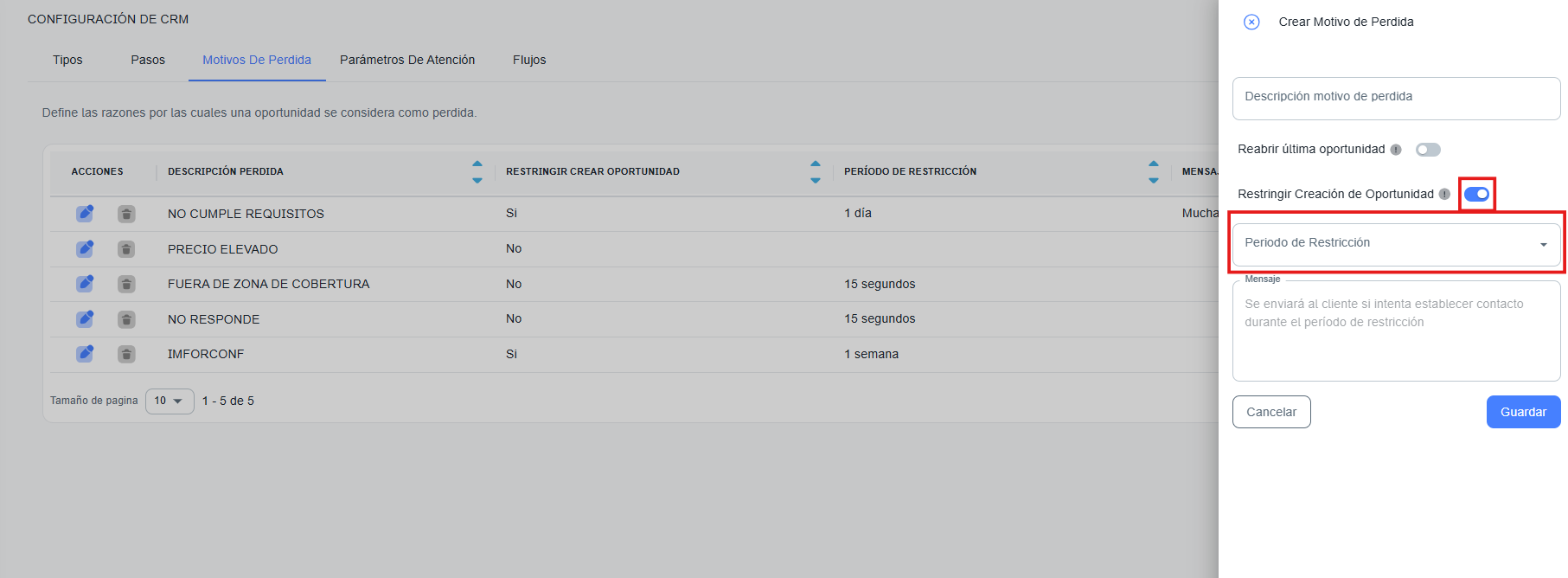Click the 1 día restriction period cell
This screenshot has height=578, width=1568.
(x=858, y=213)
